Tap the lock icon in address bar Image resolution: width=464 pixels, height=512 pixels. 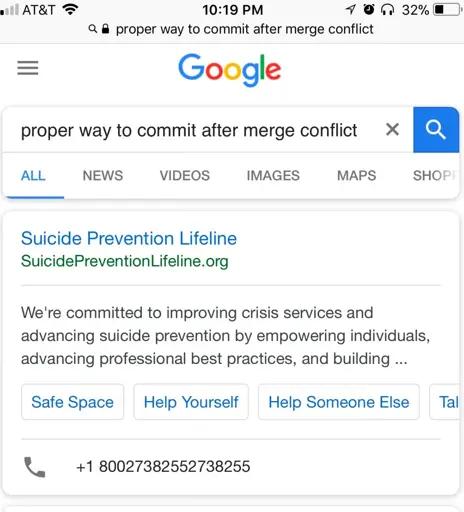105,29
